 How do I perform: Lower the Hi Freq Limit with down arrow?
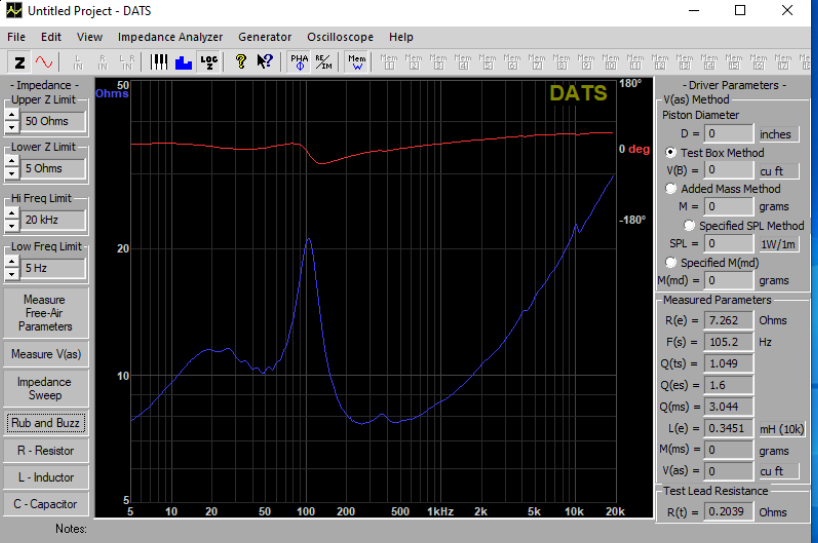[11, 226]
